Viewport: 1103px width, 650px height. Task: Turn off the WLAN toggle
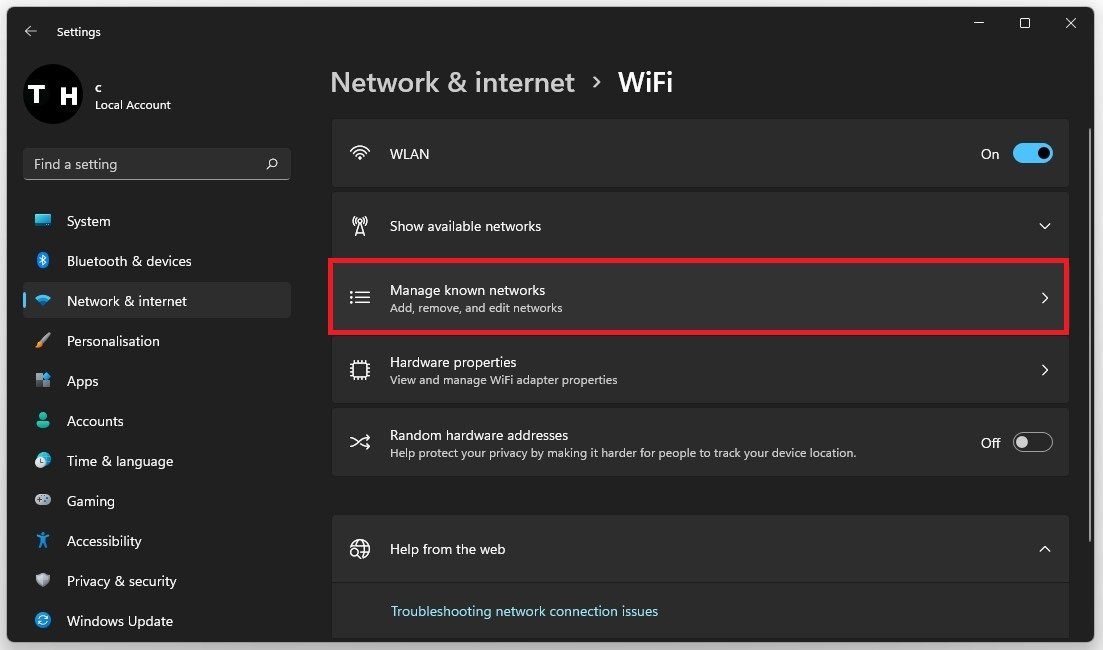(x=1032, y=154)
